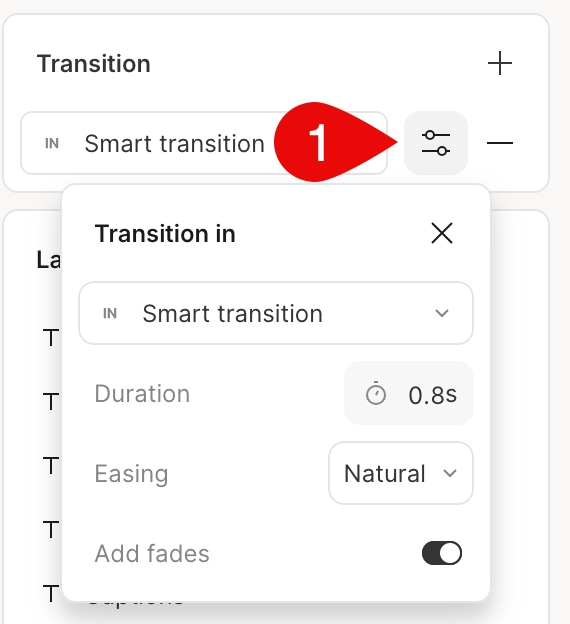Viewport: 570px width, 624px height.
Task: Close the Transition in popover
Action: [x=442, y=233]
